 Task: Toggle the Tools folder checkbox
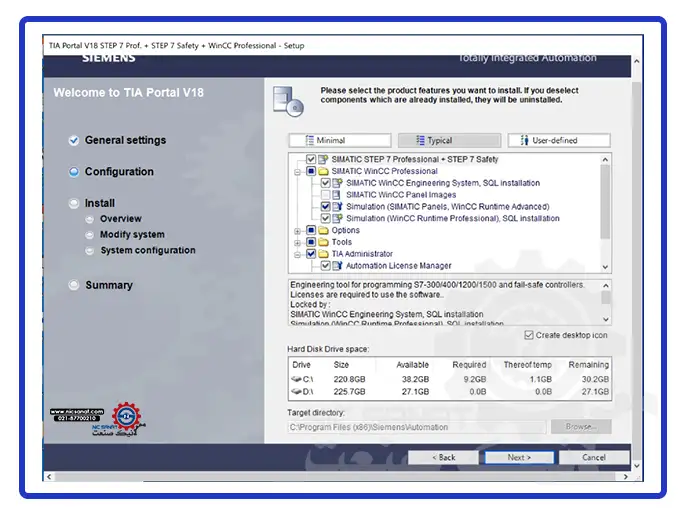coord(311,242)
